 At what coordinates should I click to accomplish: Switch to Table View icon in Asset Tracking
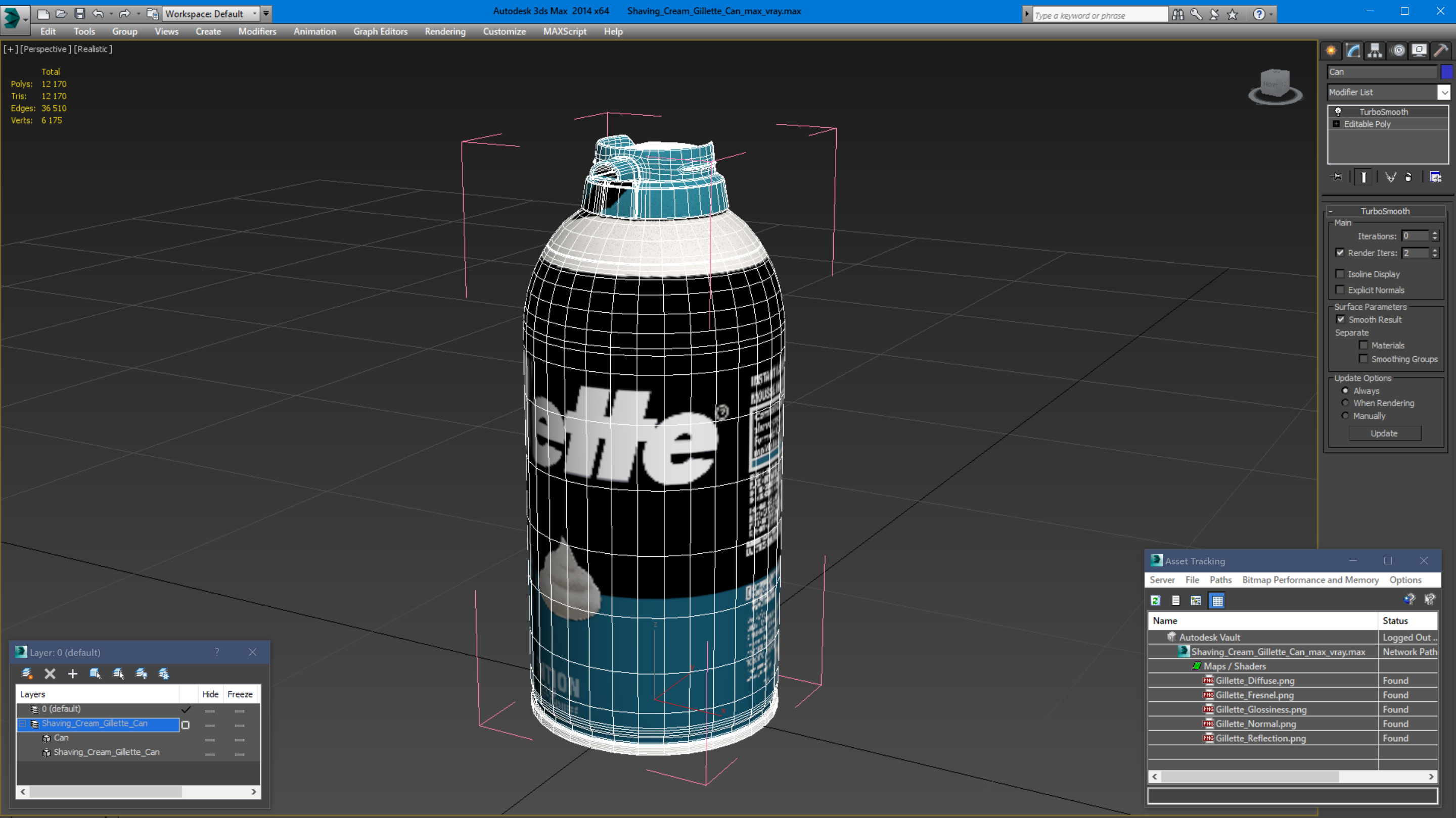(x=1217, y=601)
